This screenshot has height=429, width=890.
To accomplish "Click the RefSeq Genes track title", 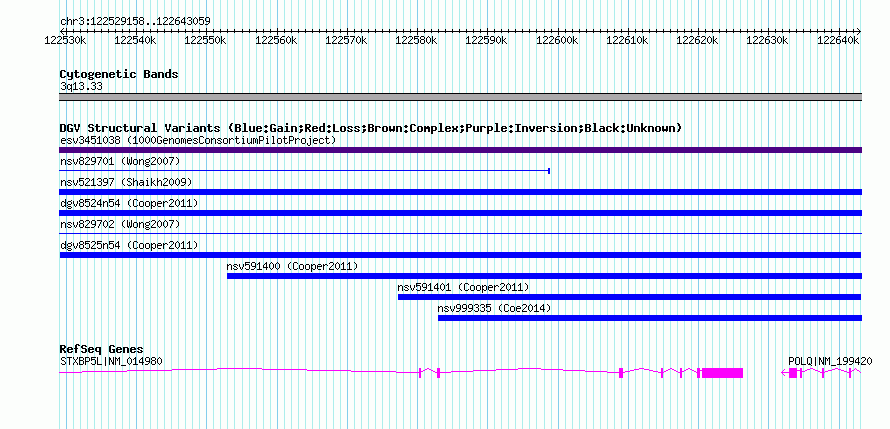I will (x=102, y=348).
